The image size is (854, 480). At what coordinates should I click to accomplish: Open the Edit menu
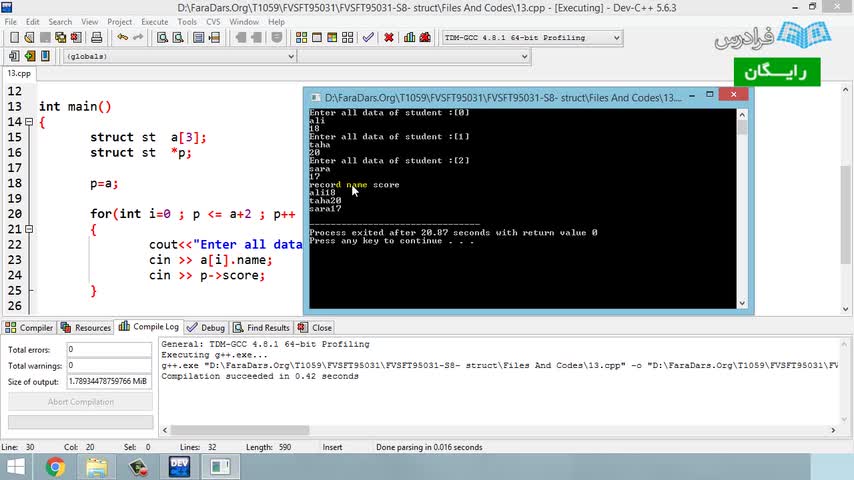tap(33, 22)
